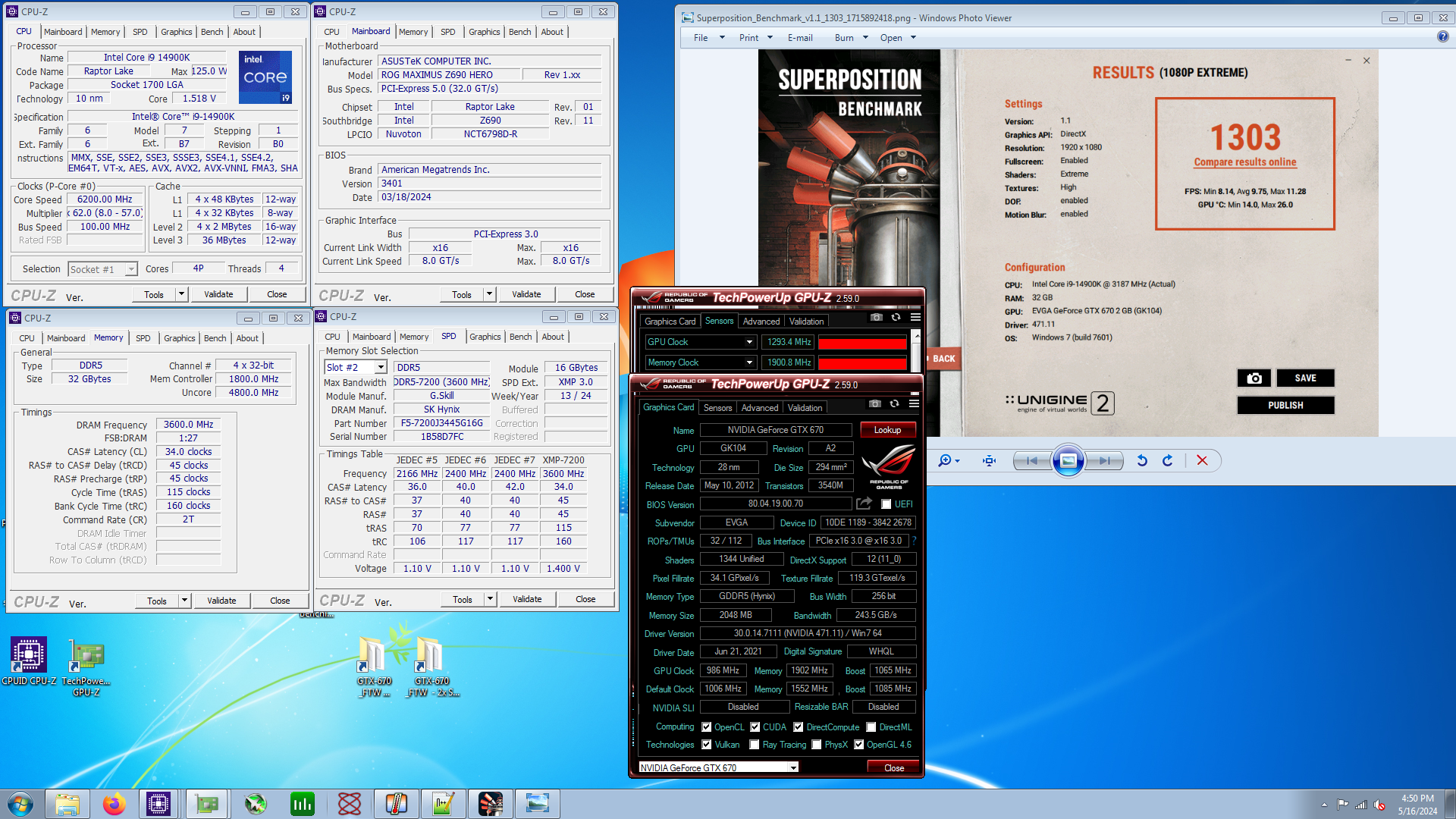Open Photo Viewer help icon
Viewport: 1456px width, 819px height.
[x=1442, y=36]
